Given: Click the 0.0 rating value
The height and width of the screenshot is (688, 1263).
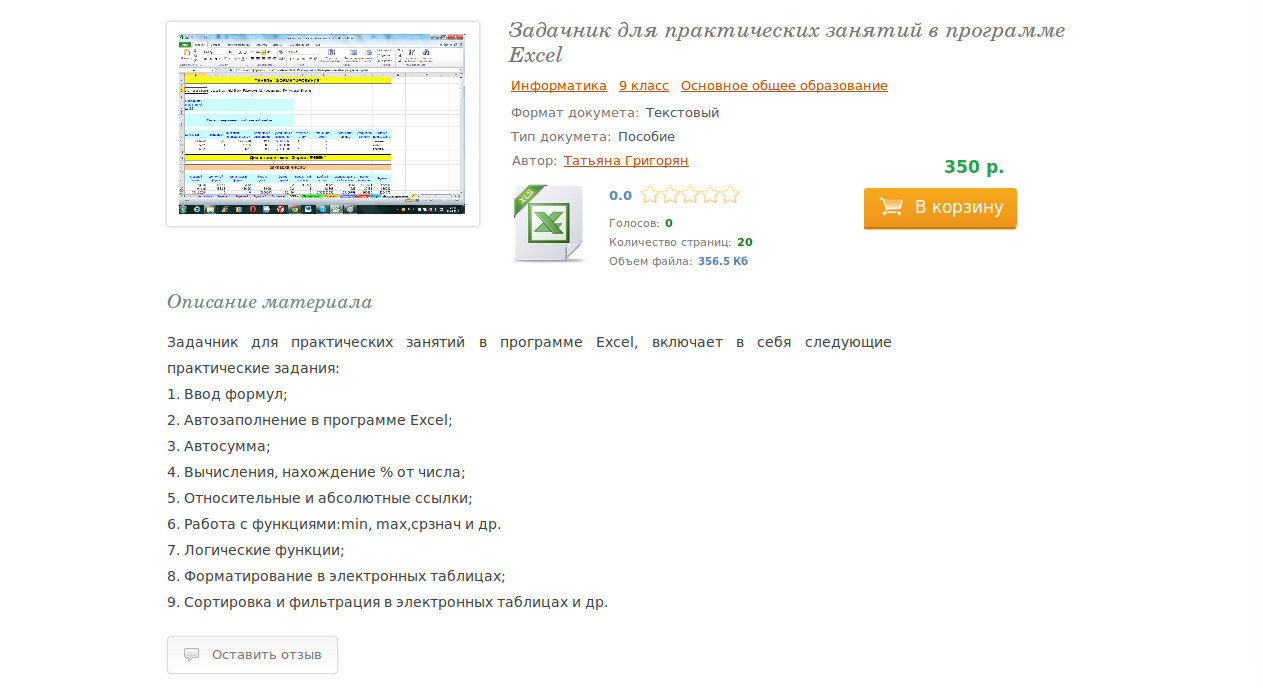Looking at the screenshot, I should click(620, 196).
